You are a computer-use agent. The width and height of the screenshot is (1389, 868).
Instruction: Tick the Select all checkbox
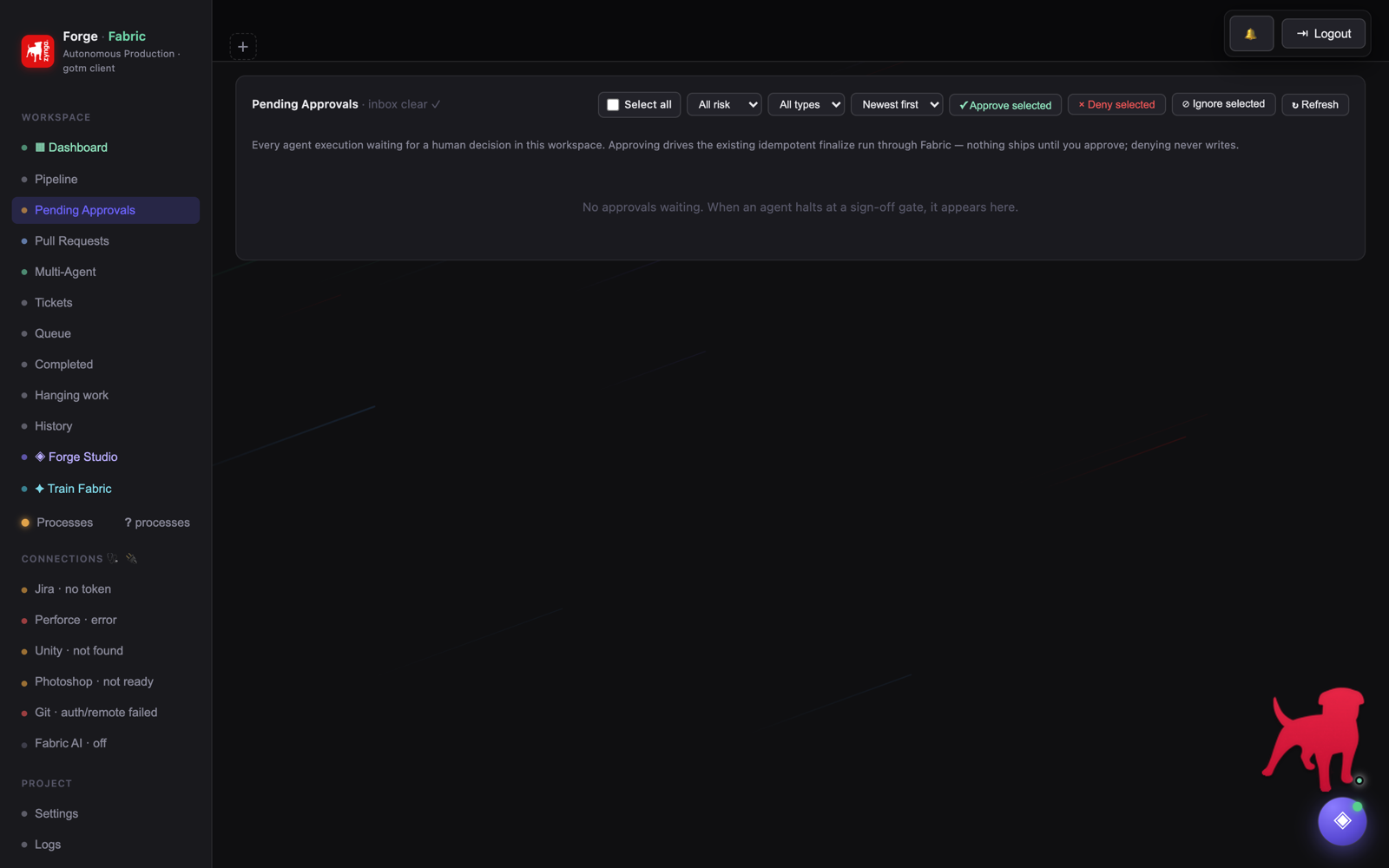[613, 105]
